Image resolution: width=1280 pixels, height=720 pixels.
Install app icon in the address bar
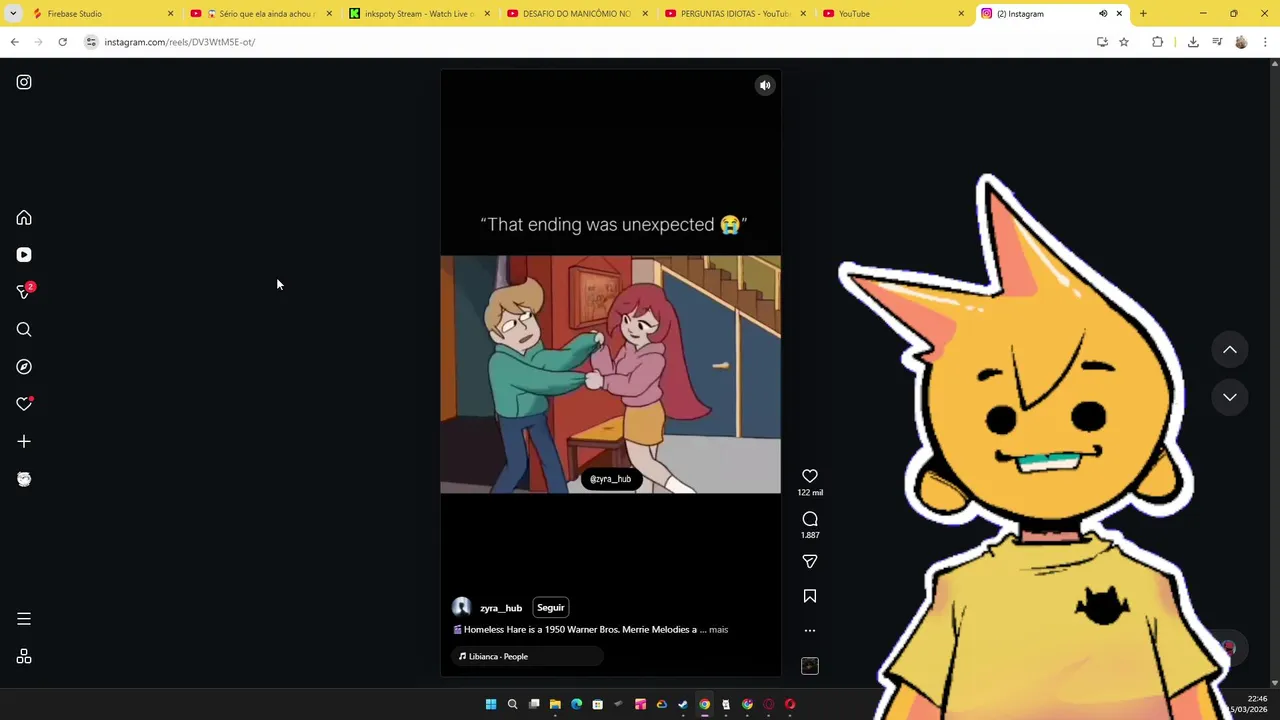1102,42
